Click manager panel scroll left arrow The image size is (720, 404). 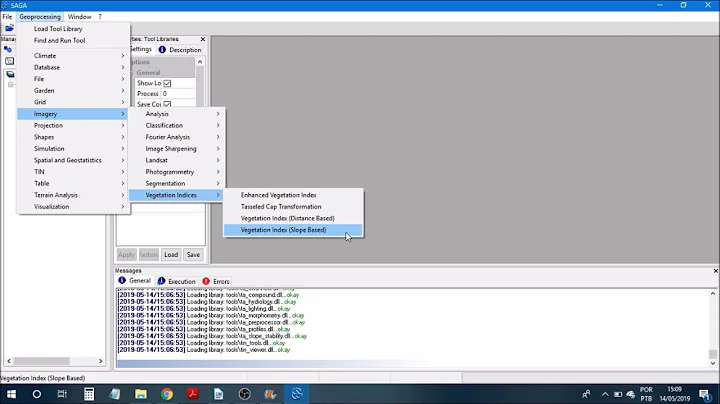9,361
